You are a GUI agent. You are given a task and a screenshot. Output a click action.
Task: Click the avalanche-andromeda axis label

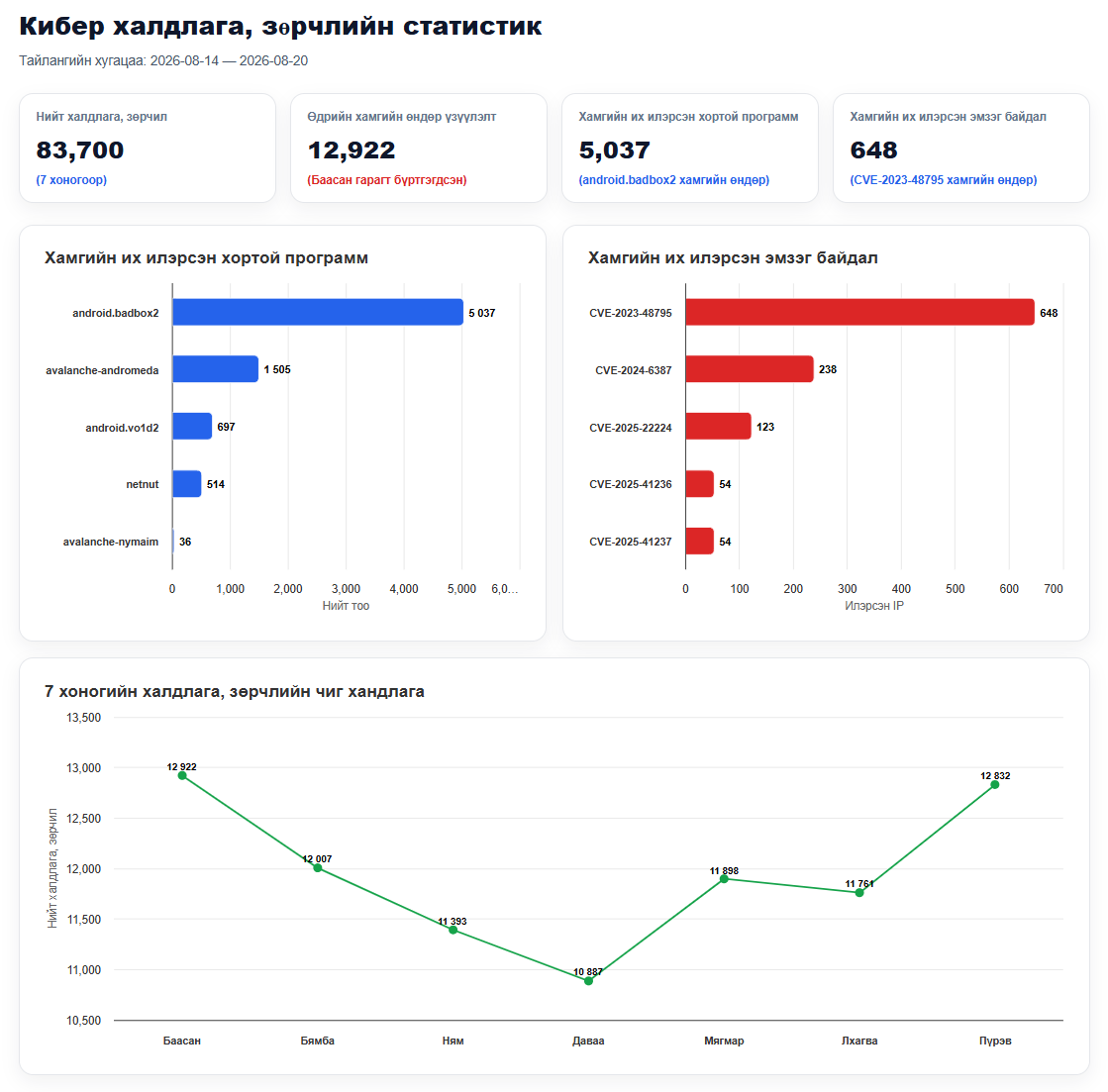coord(102,370)
